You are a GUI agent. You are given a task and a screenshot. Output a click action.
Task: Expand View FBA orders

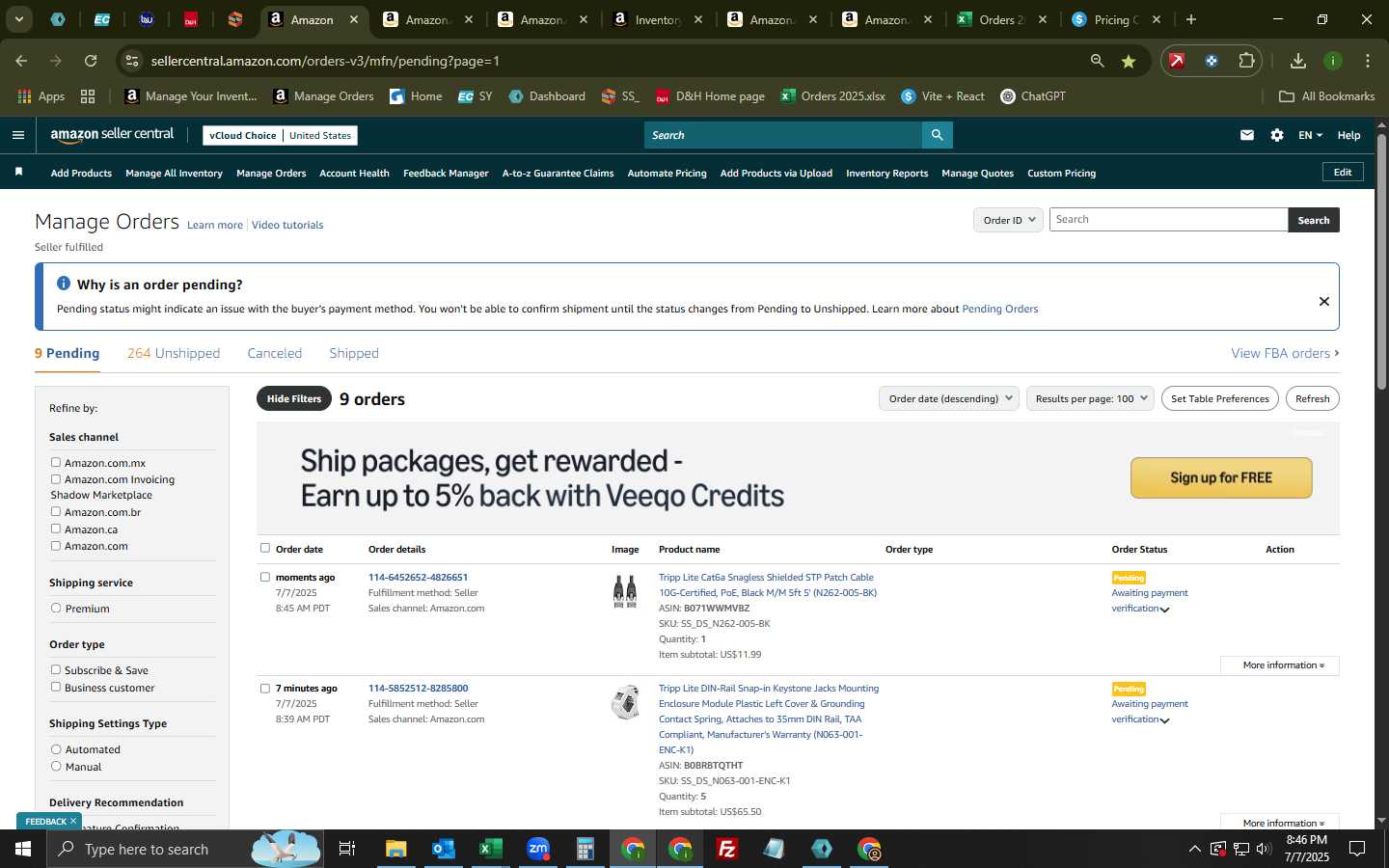1285,353
